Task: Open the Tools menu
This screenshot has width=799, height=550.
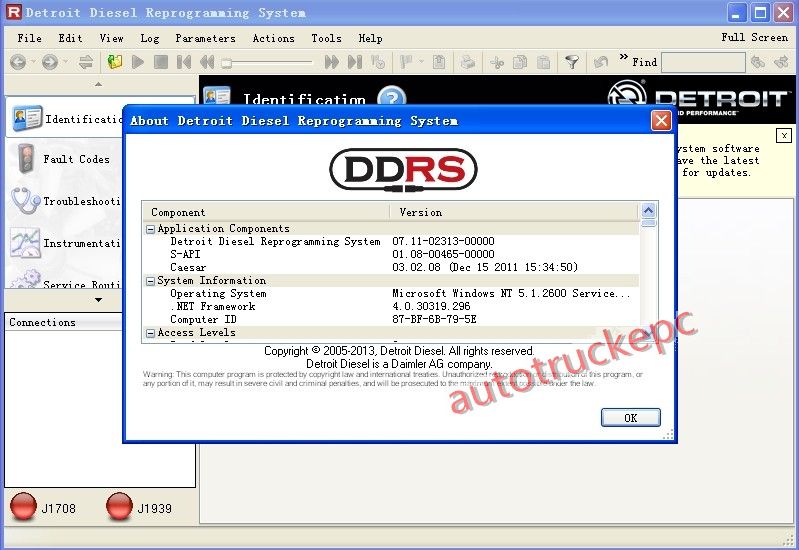Action: [327, 38]
